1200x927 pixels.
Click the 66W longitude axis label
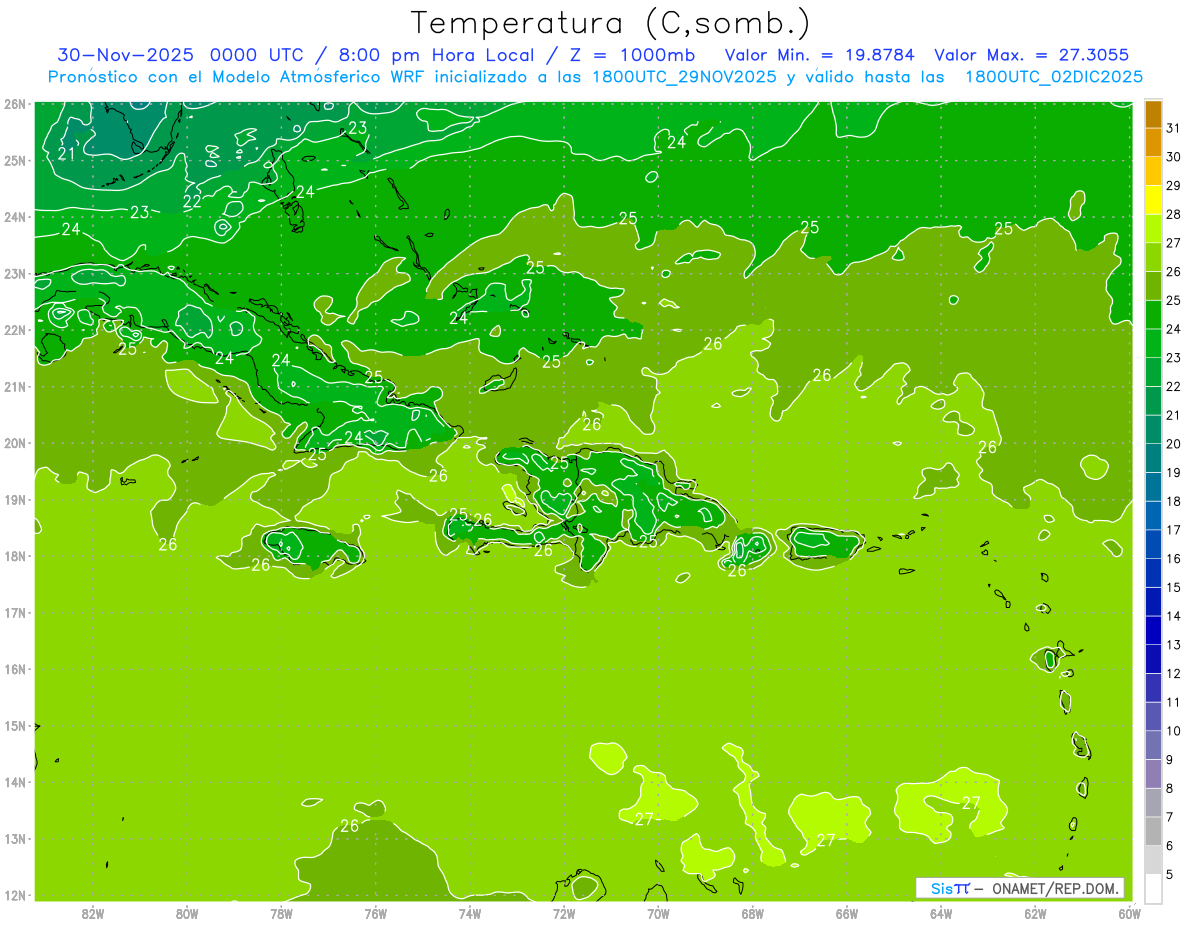(846, 913)
